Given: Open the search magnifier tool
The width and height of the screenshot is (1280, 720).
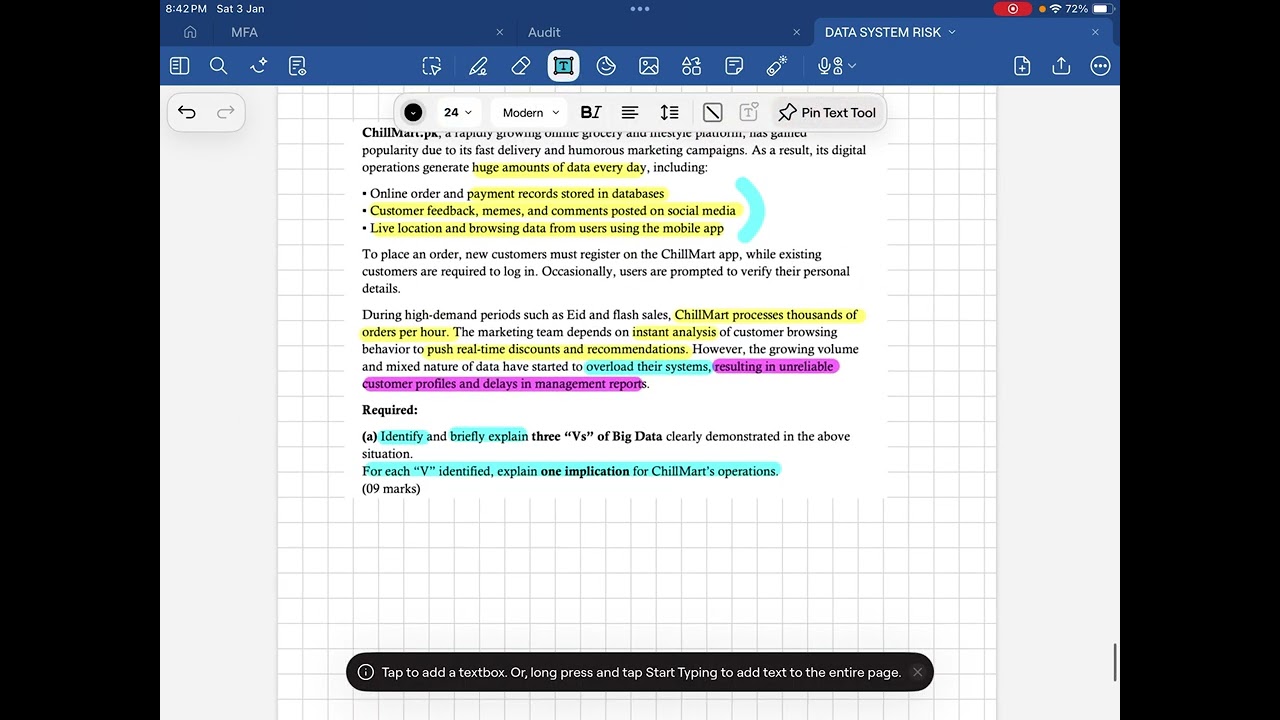Looking at the screenshot, I should point(218,66).
